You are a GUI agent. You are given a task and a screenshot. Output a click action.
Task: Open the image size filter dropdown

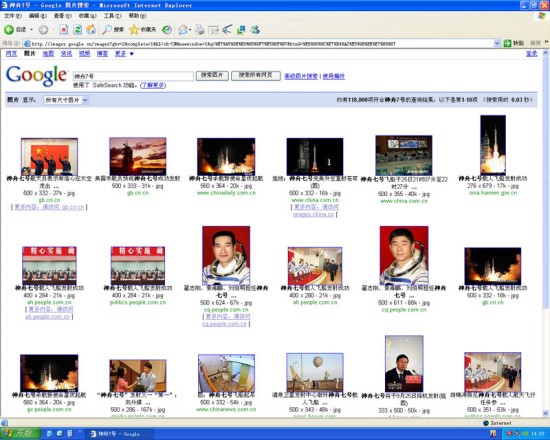click(66, 100)
